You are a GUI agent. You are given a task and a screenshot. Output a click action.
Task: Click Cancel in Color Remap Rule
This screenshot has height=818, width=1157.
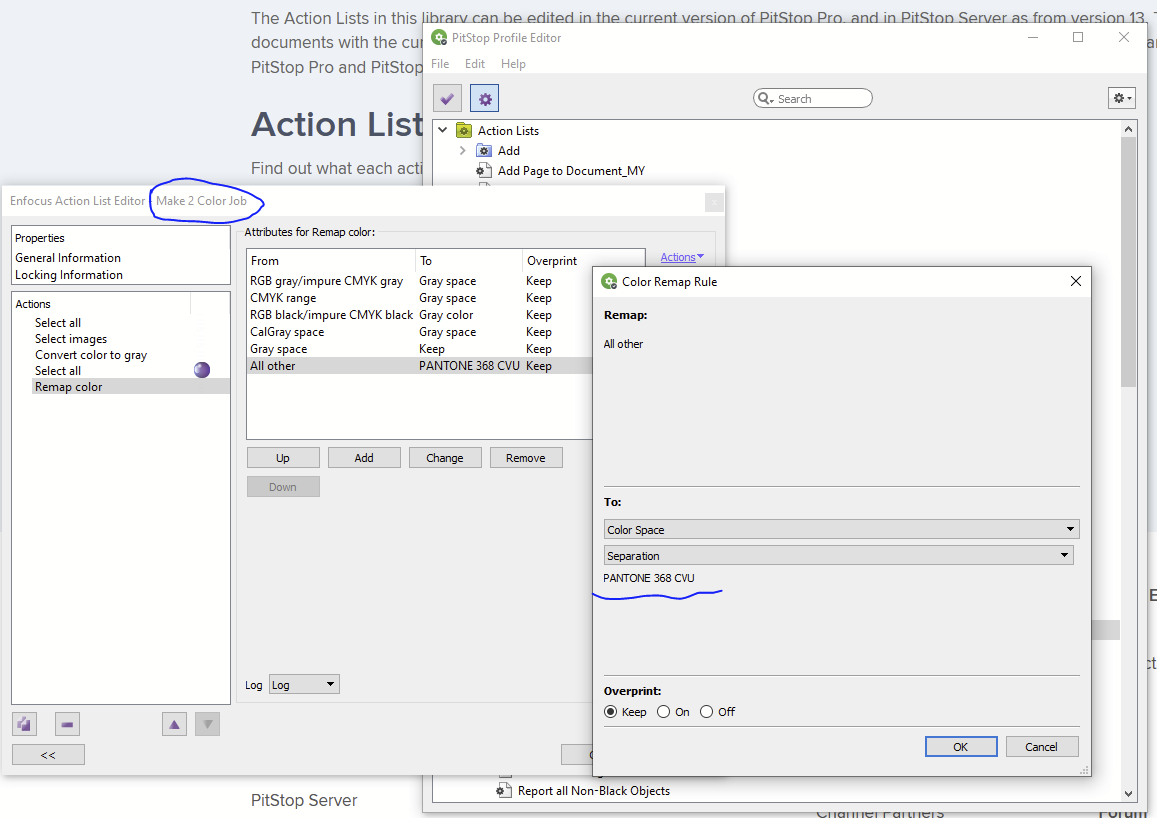tap(1041, 746)
